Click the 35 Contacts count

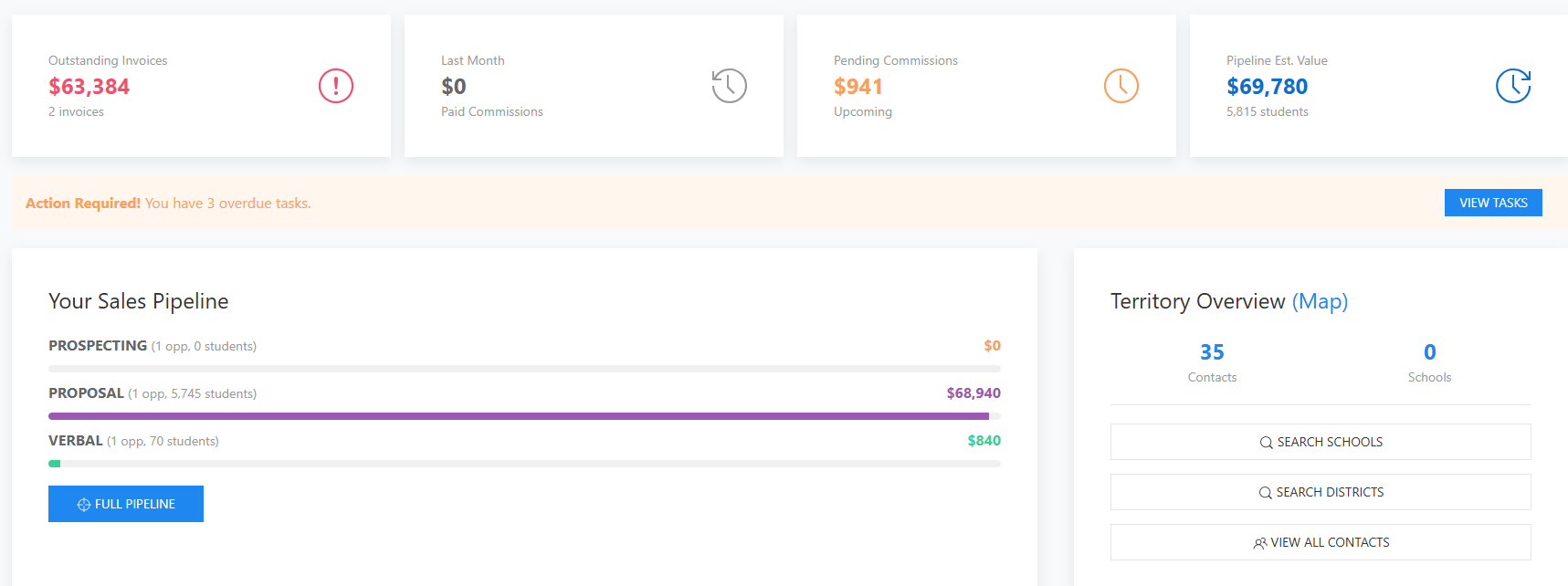[x=1212, y=352]
